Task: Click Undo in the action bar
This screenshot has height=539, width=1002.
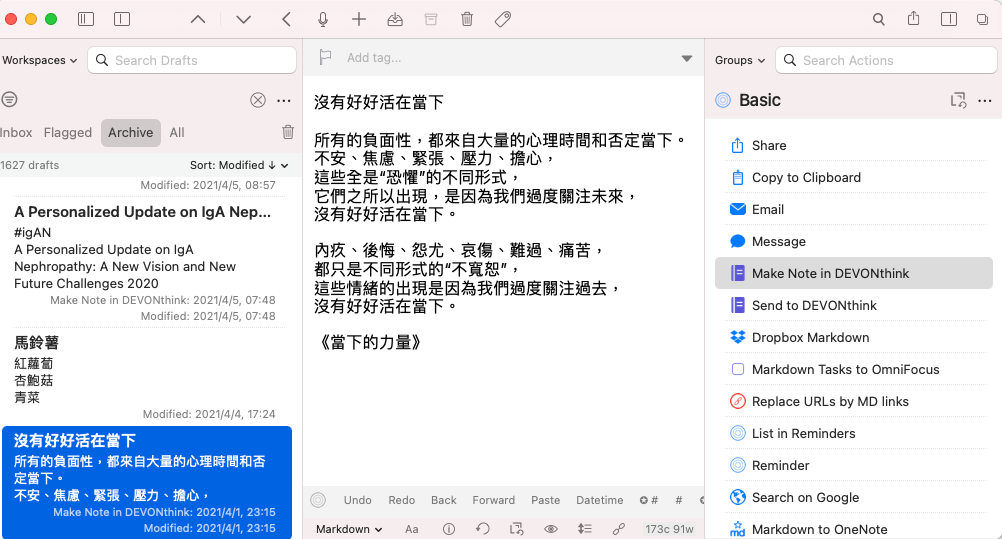Action: tap(357, 500)
